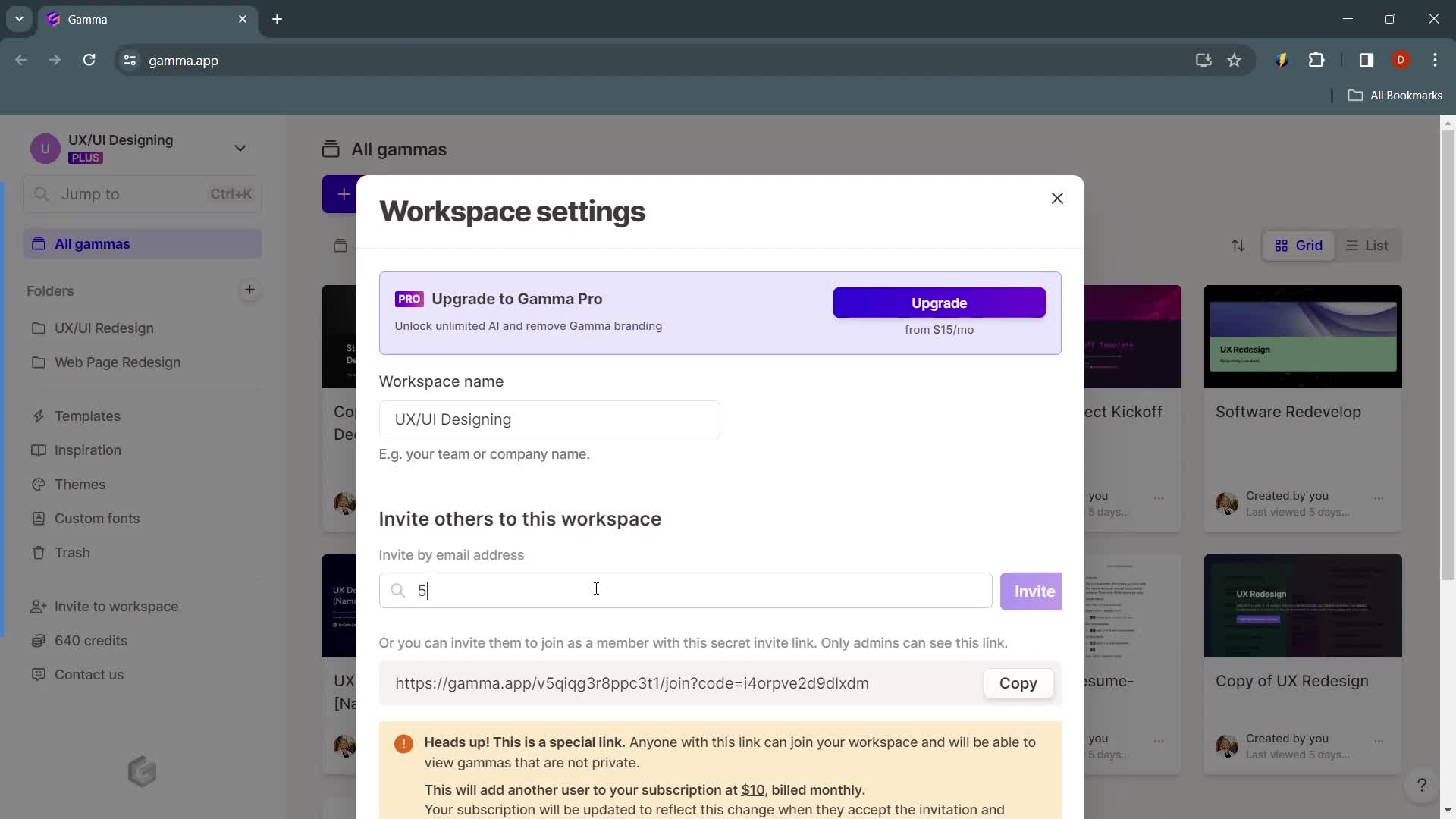1456x819 pixels.
Task: Edit the Workspace name field
Action: (549, 419)
